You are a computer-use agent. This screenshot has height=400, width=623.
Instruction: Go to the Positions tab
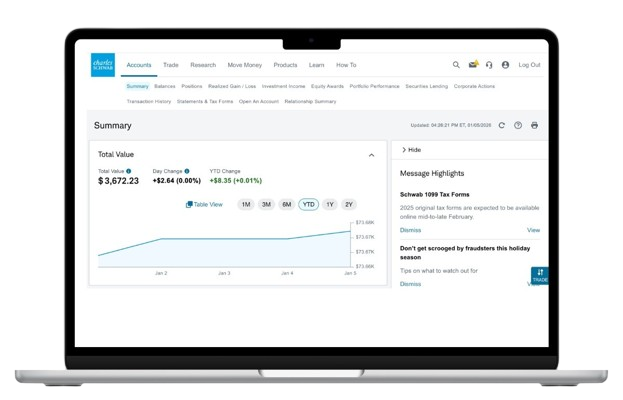(192, 86)
